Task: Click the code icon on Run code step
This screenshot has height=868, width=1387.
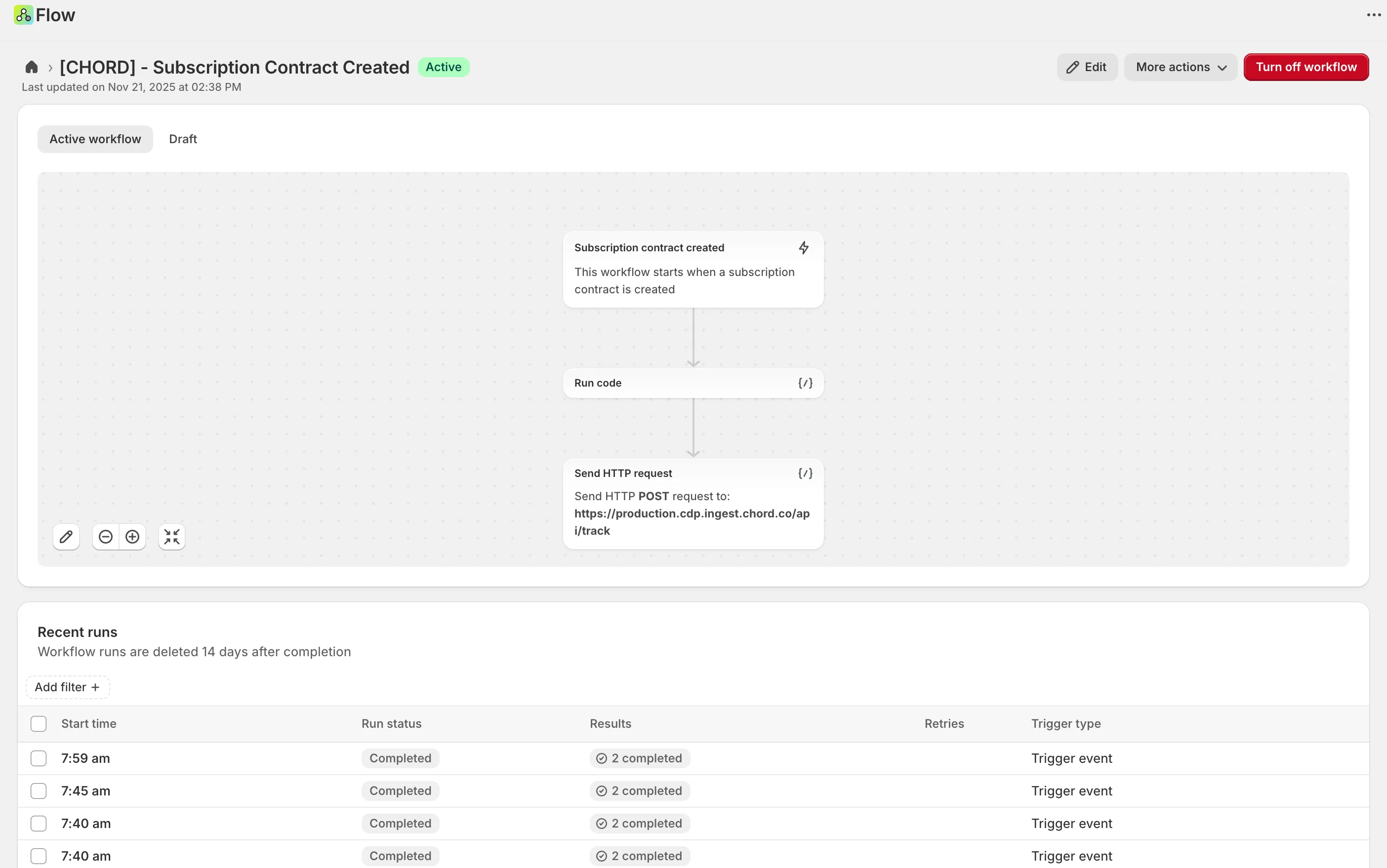Action: (805, 383)
